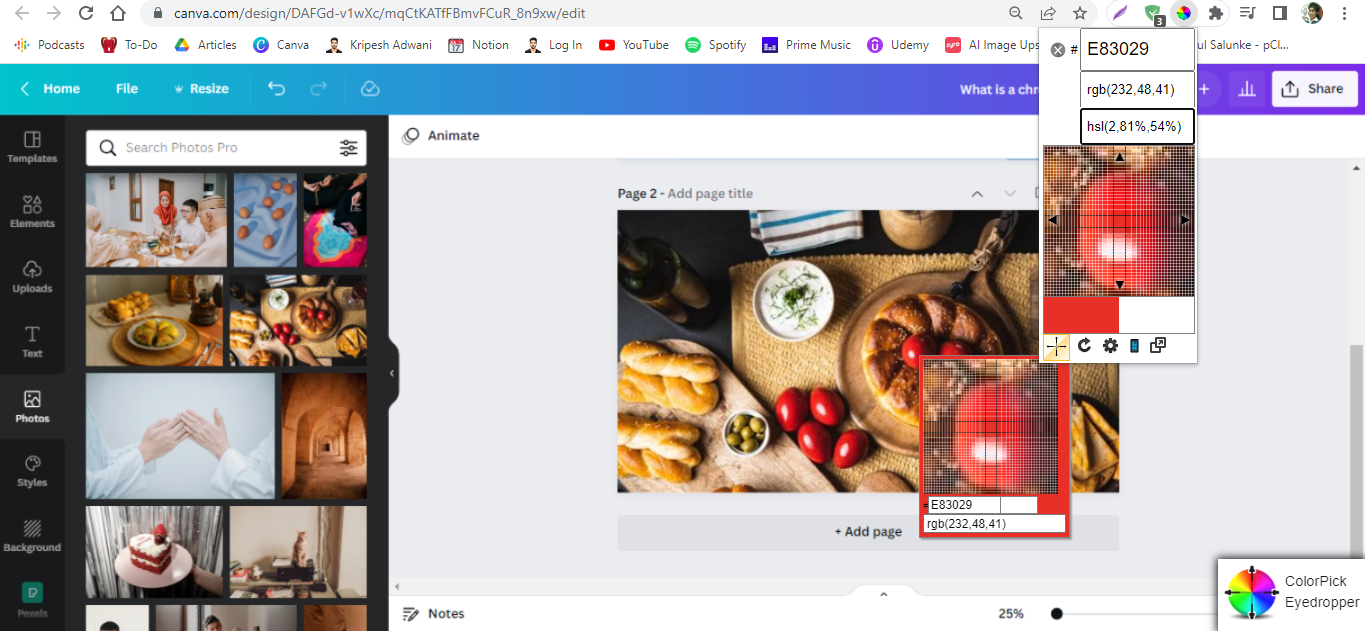The width and height of the screenshot is (1365, 631).
Task: Click the ColorPick Eyedropper extension icon
Action: (x=1183, y=14)
